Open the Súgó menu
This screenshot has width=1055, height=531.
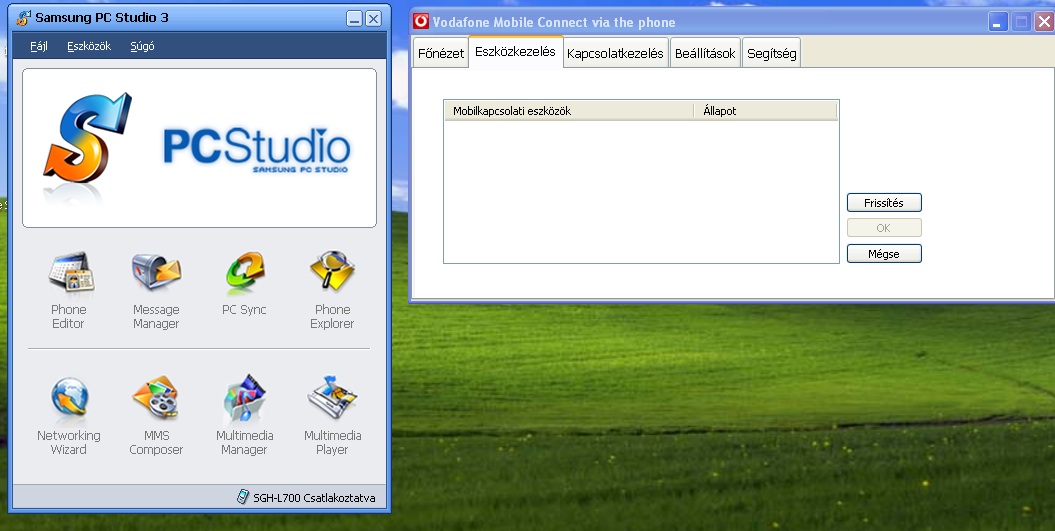[142, 46]
